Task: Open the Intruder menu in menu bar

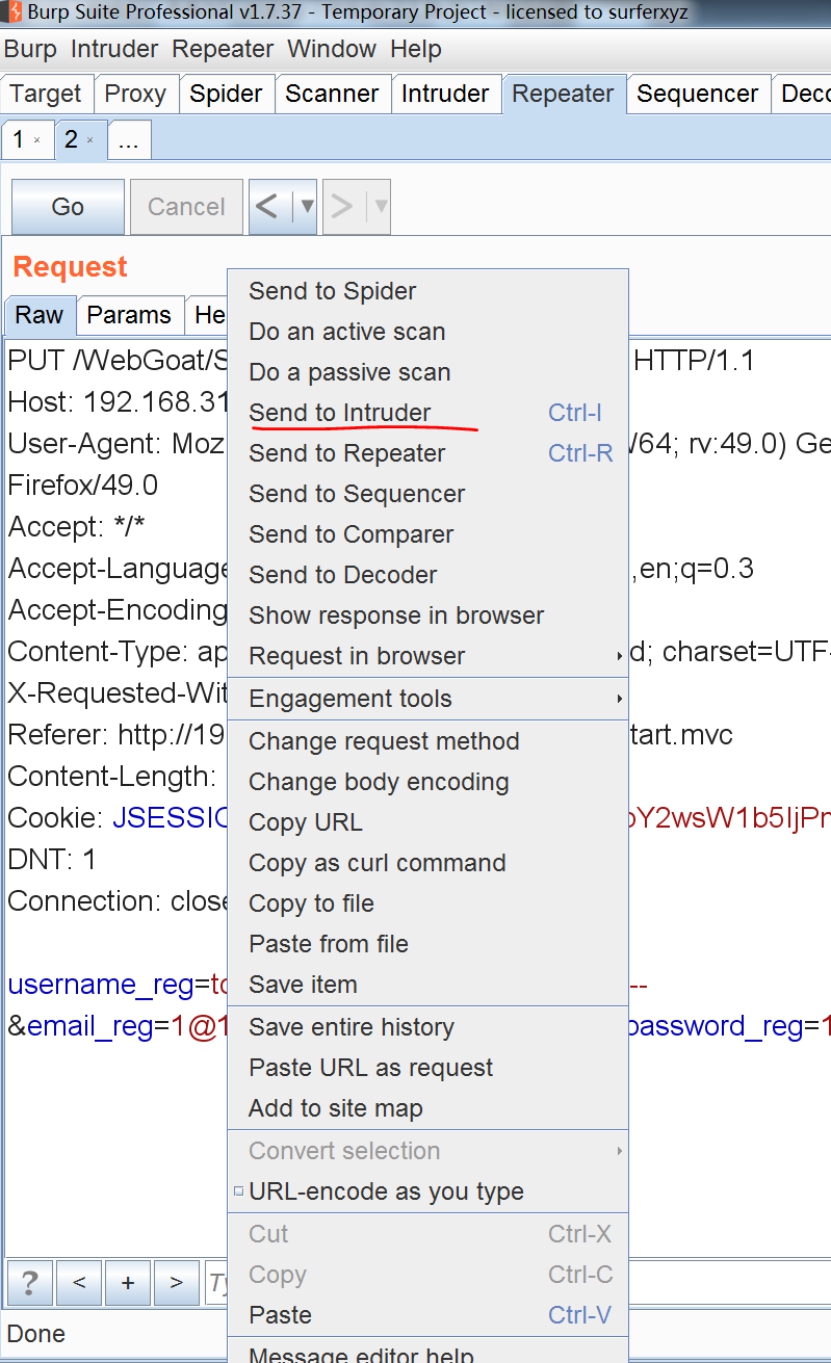Action: 115,49
